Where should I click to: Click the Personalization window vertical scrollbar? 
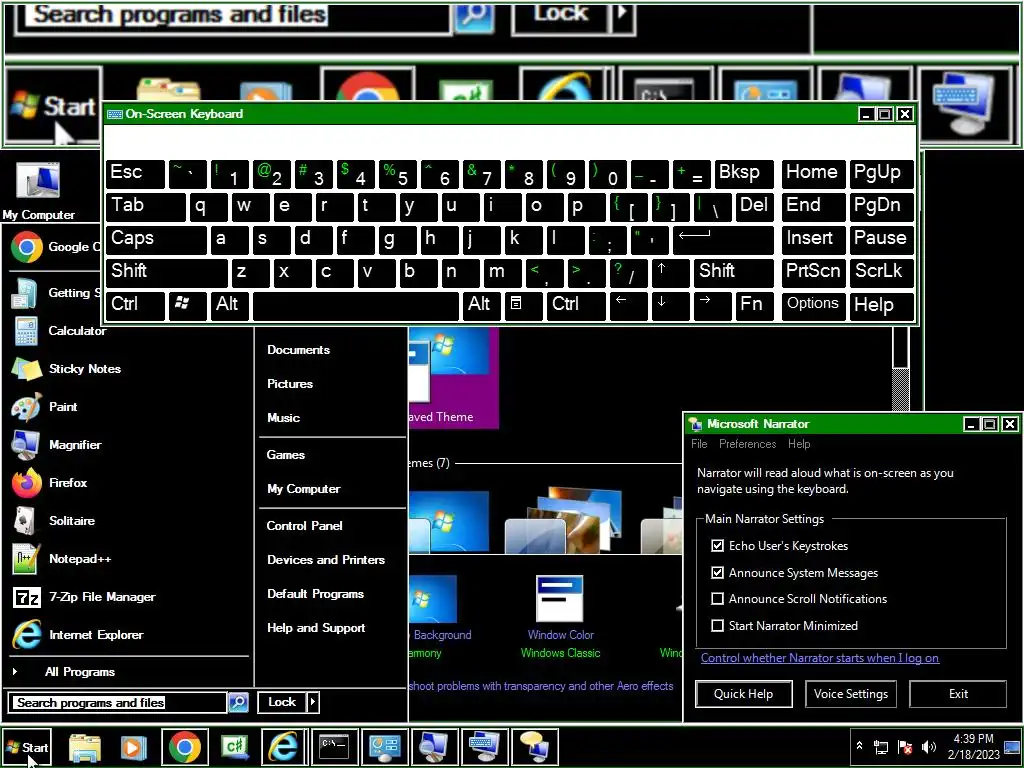click(901, 369)
